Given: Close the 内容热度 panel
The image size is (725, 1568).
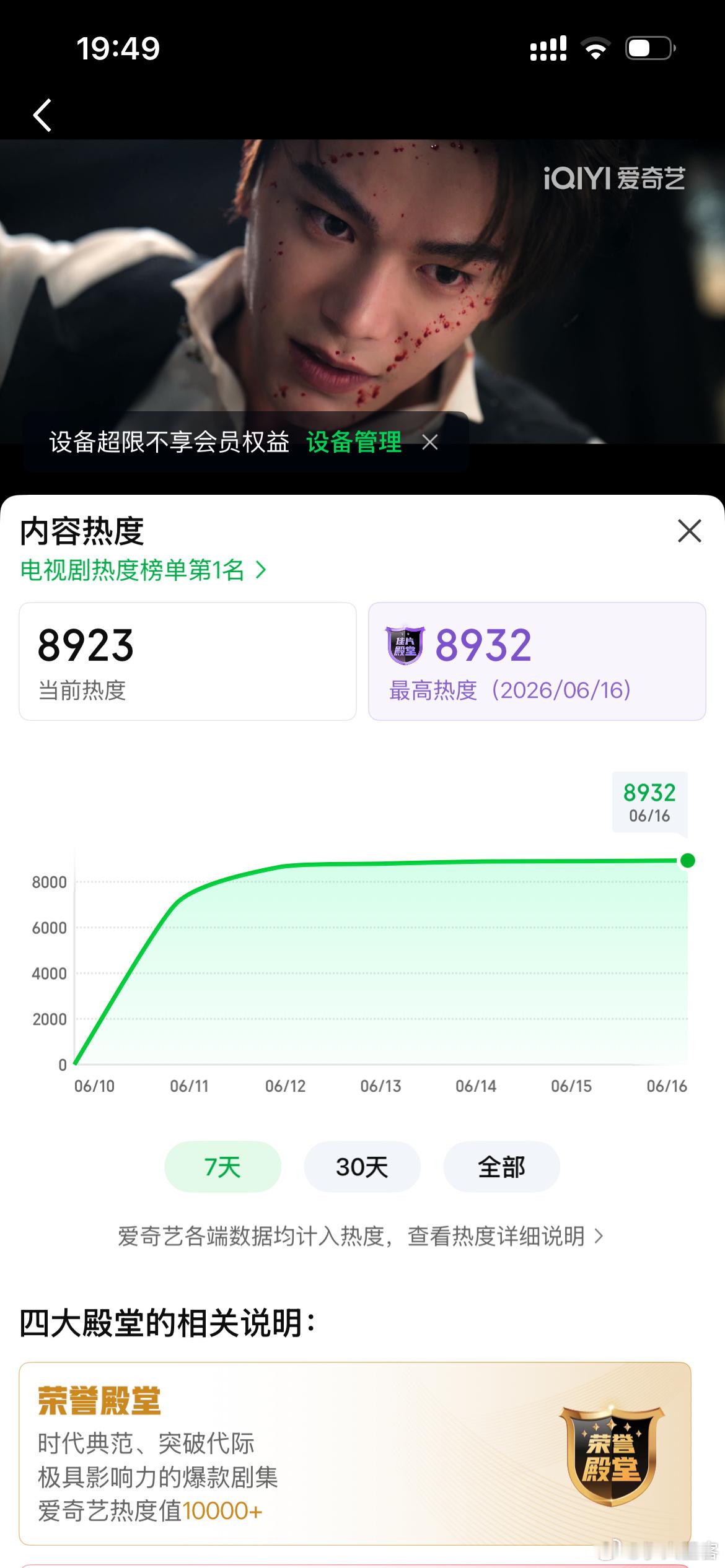Looking at the screenshot, I should coord(690,531).
